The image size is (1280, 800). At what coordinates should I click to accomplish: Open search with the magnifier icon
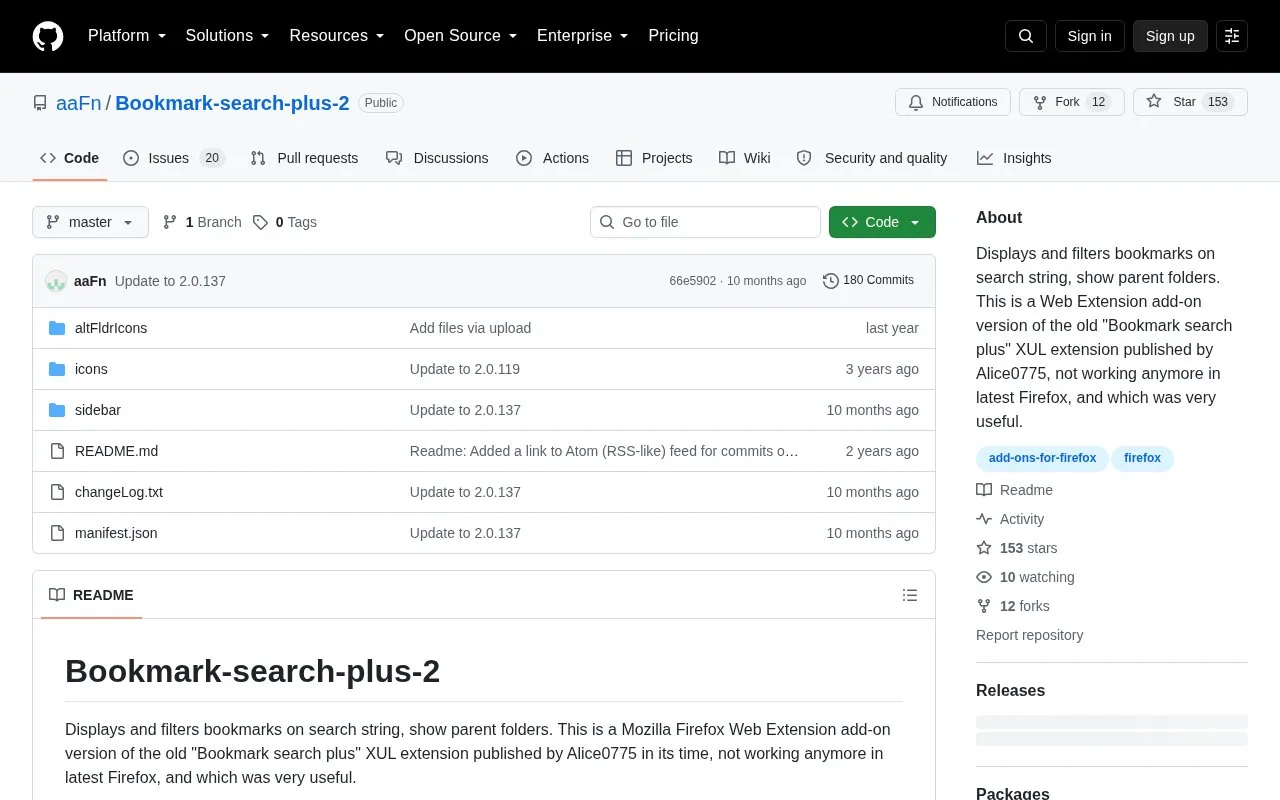pyautogui.click(x=1026, y=36)
